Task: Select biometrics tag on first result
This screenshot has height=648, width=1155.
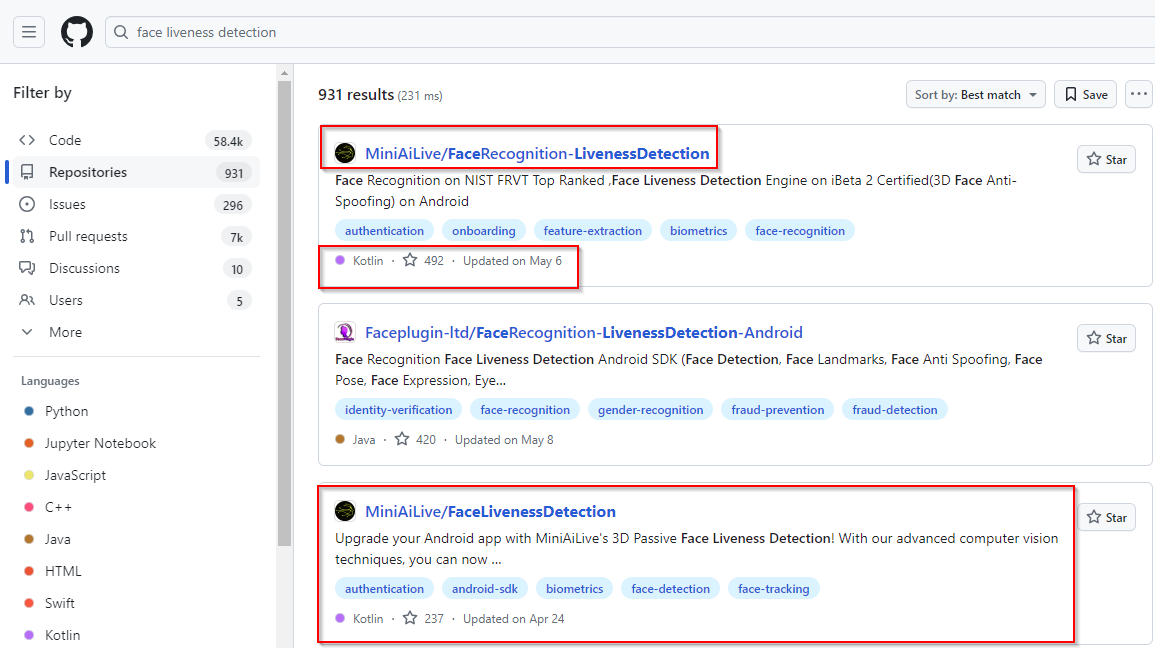Action: pos(698,230)
